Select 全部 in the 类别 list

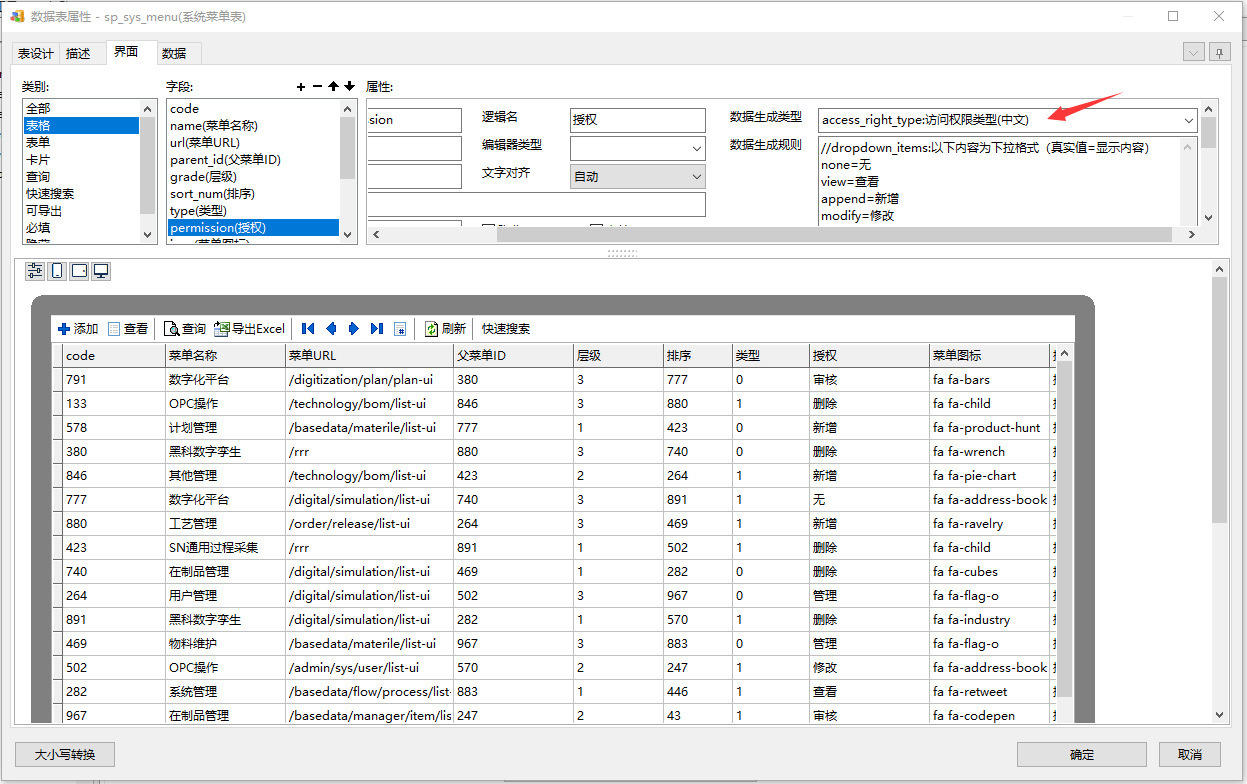(81, 108)
